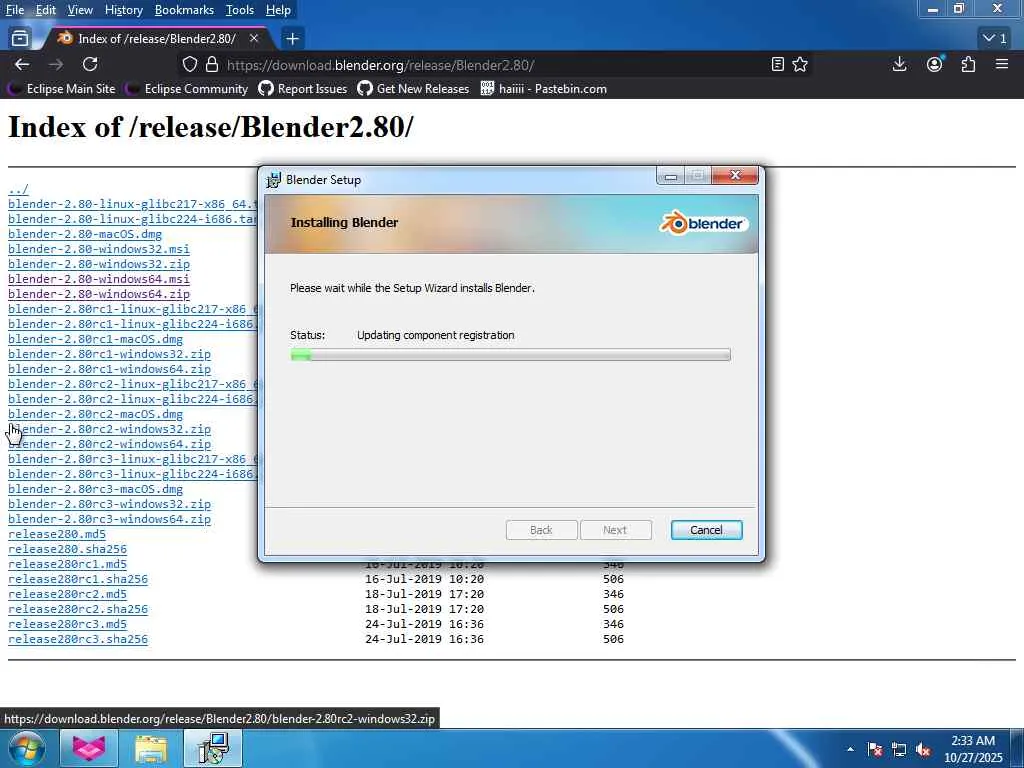Download blender-2.80rc3-macOS.dmg
1024x768 pixels.
95,489
